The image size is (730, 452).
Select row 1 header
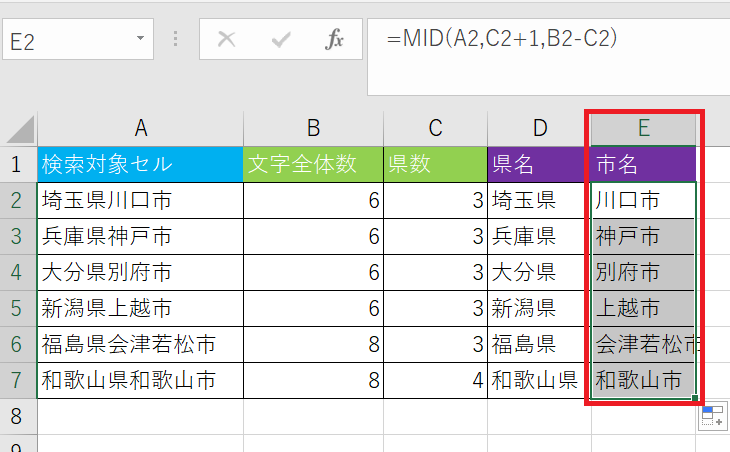click(18, 164)
